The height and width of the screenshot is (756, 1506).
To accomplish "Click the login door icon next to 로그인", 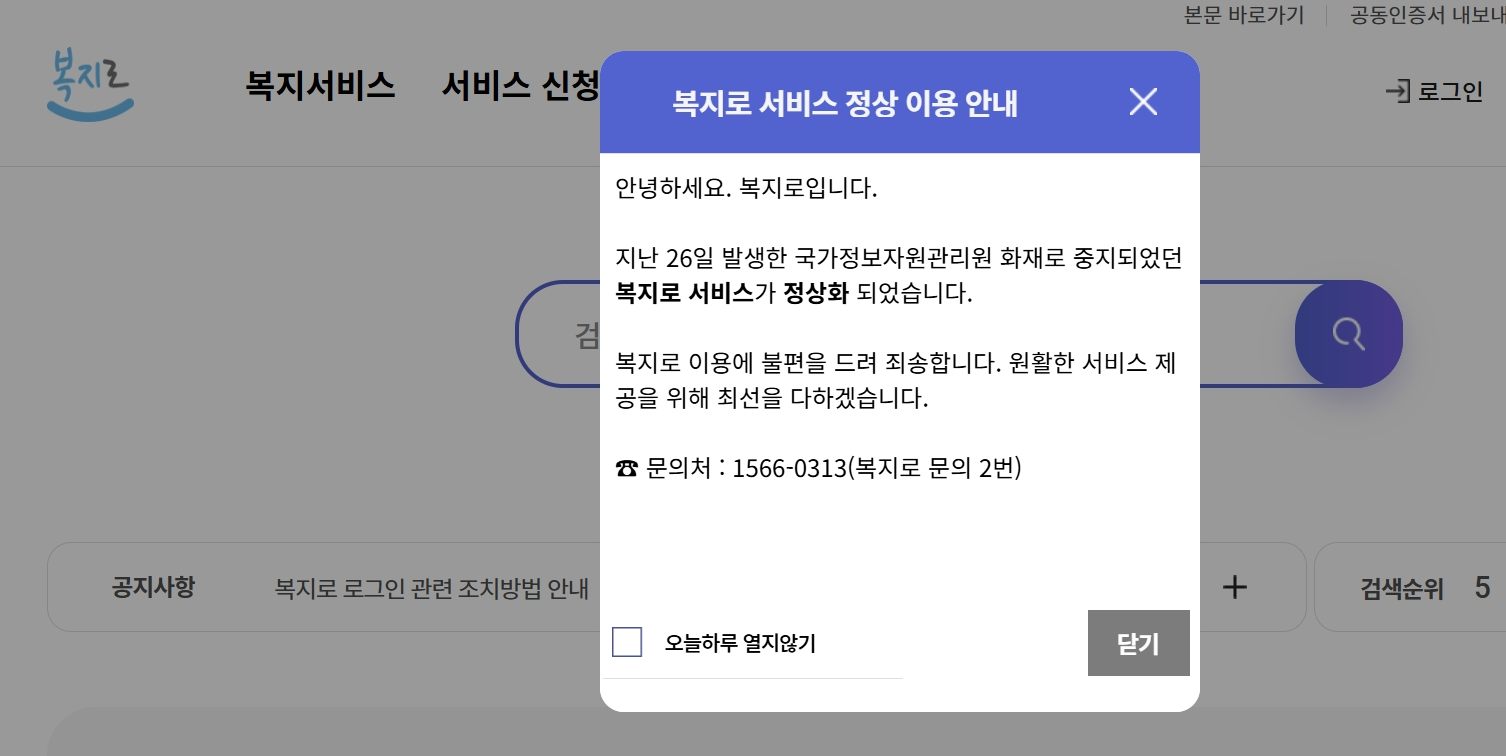I will pyautogui.click(x=1396, y=92).
